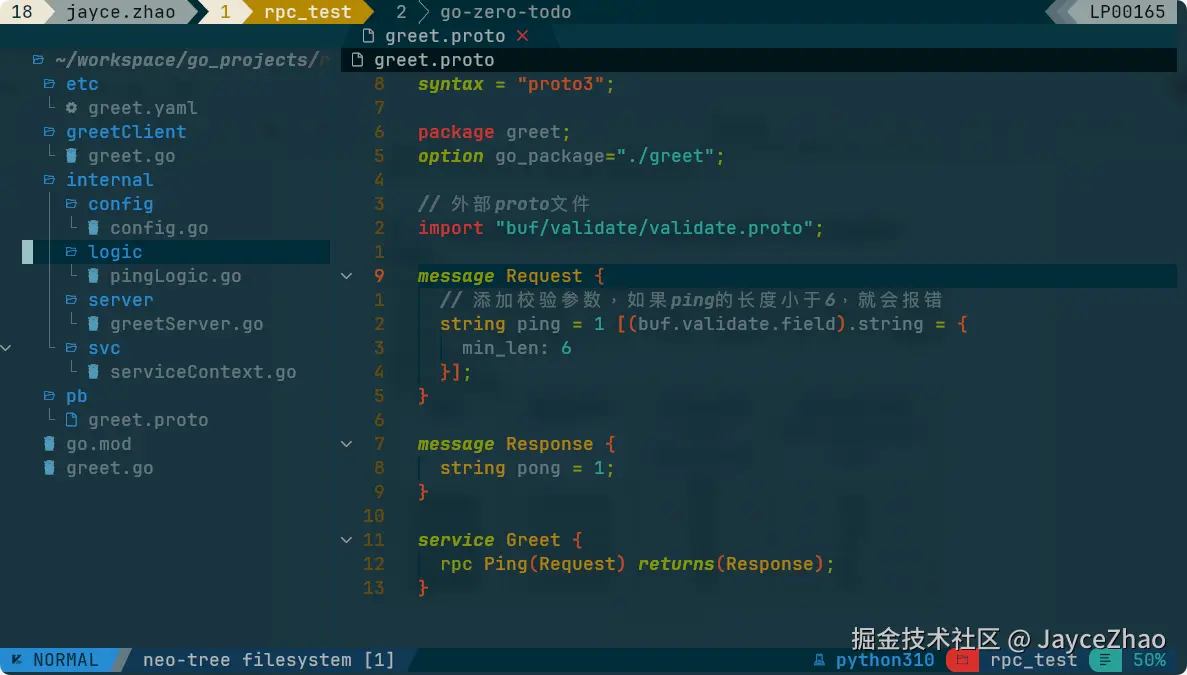
Task: Click the file icon in greet.proto winbar
Action: (357, 60)
